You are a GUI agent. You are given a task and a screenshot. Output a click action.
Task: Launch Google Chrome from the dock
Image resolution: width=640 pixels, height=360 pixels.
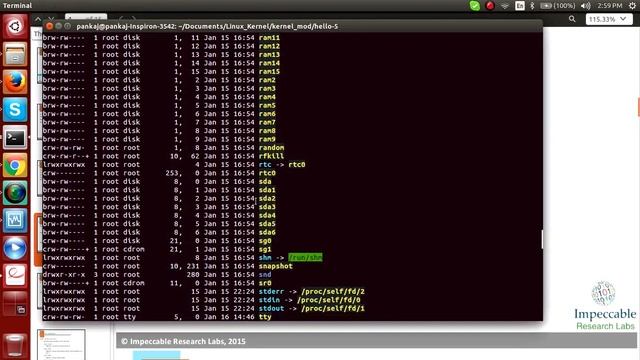(x=15, y=165)
